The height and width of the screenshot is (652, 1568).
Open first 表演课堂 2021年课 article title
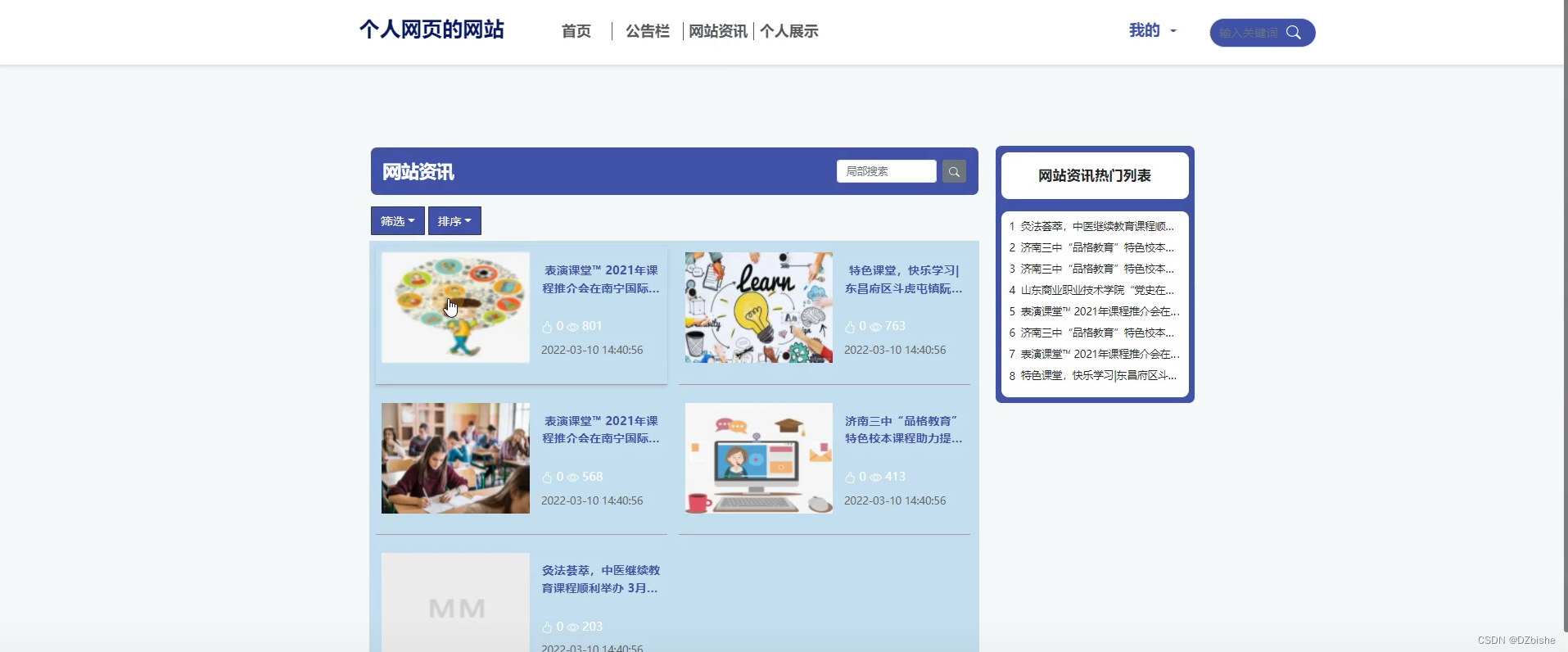pyautogui.click(x=601, y=279)
